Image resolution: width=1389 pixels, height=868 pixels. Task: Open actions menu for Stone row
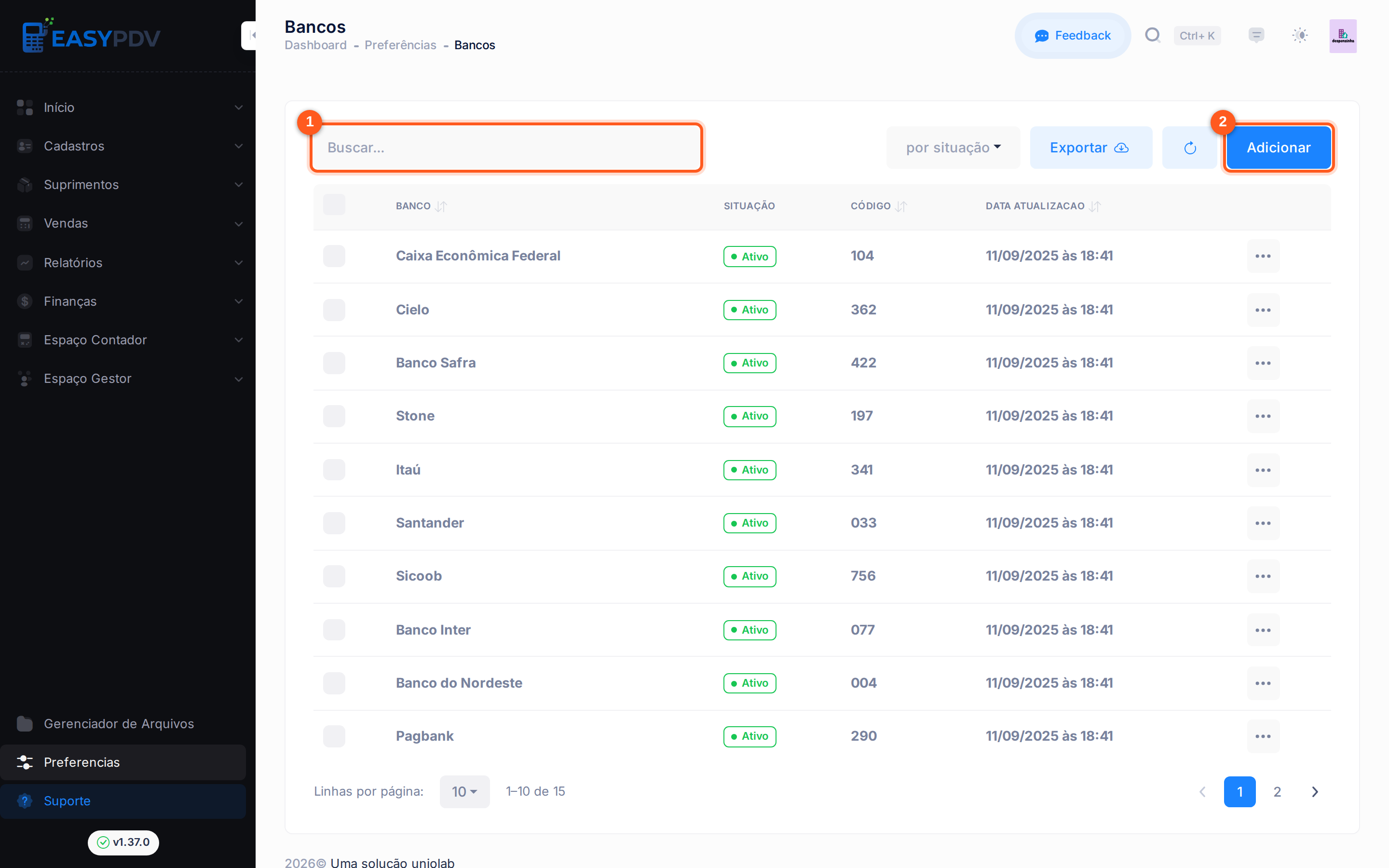[1263, 416]
